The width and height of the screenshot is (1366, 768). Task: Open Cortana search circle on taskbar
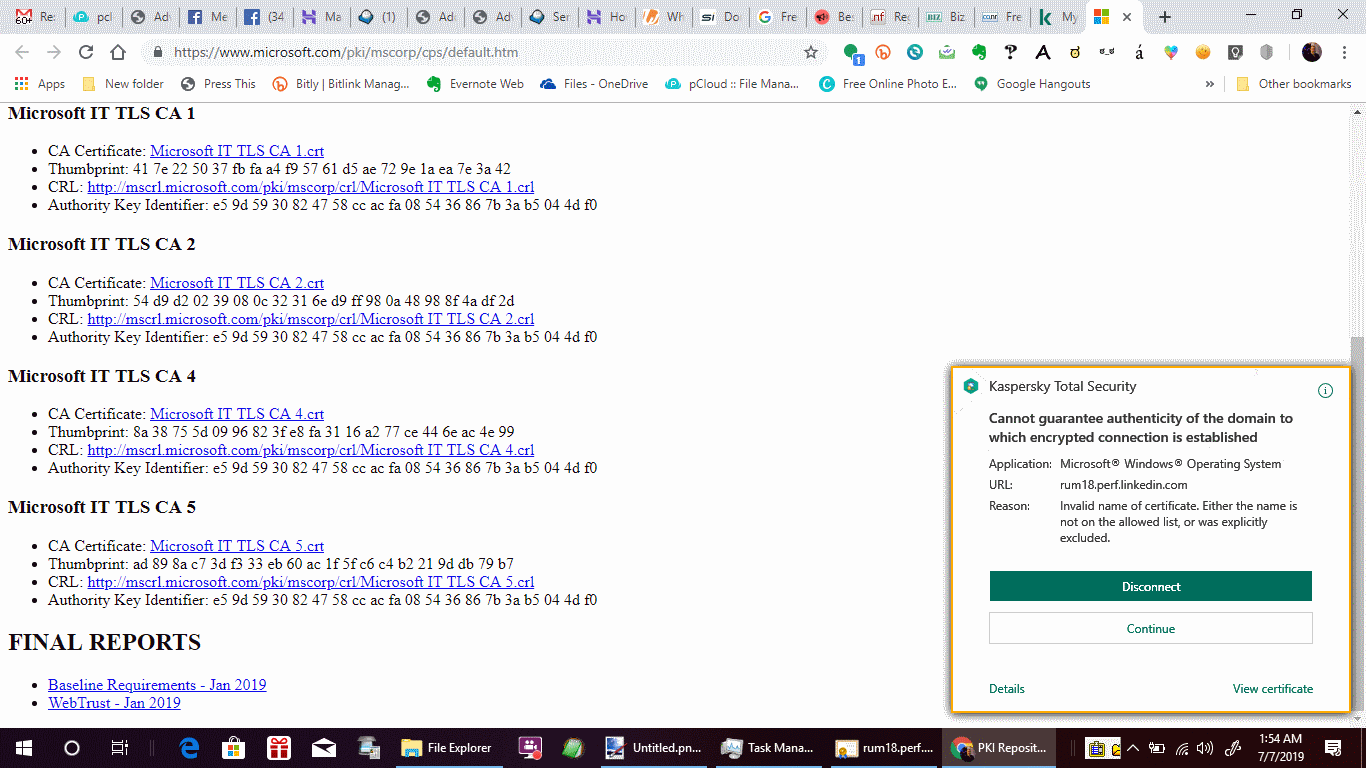coord(72,748)
